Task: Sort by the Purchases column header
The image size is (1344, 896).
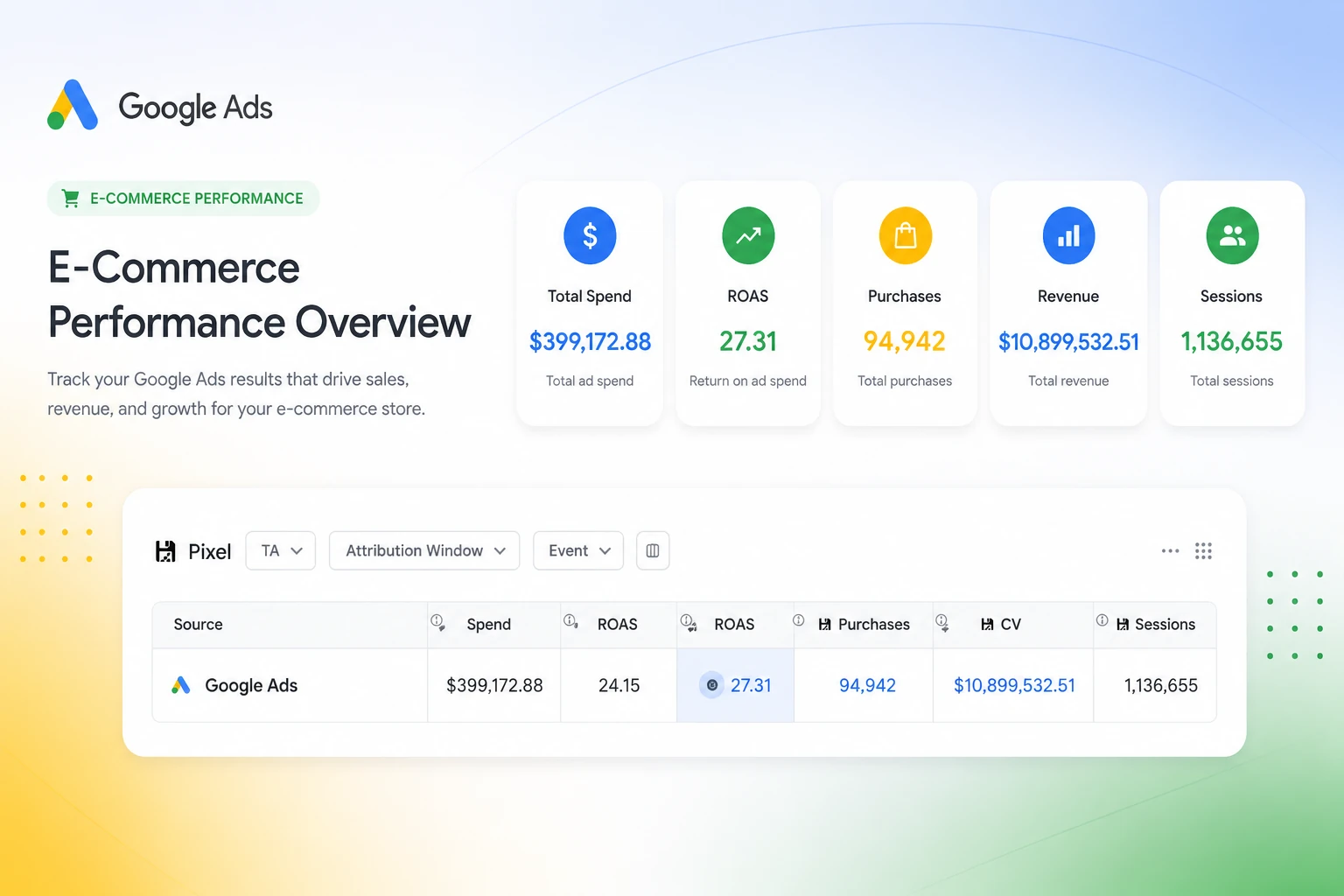Action: point(874,625)
